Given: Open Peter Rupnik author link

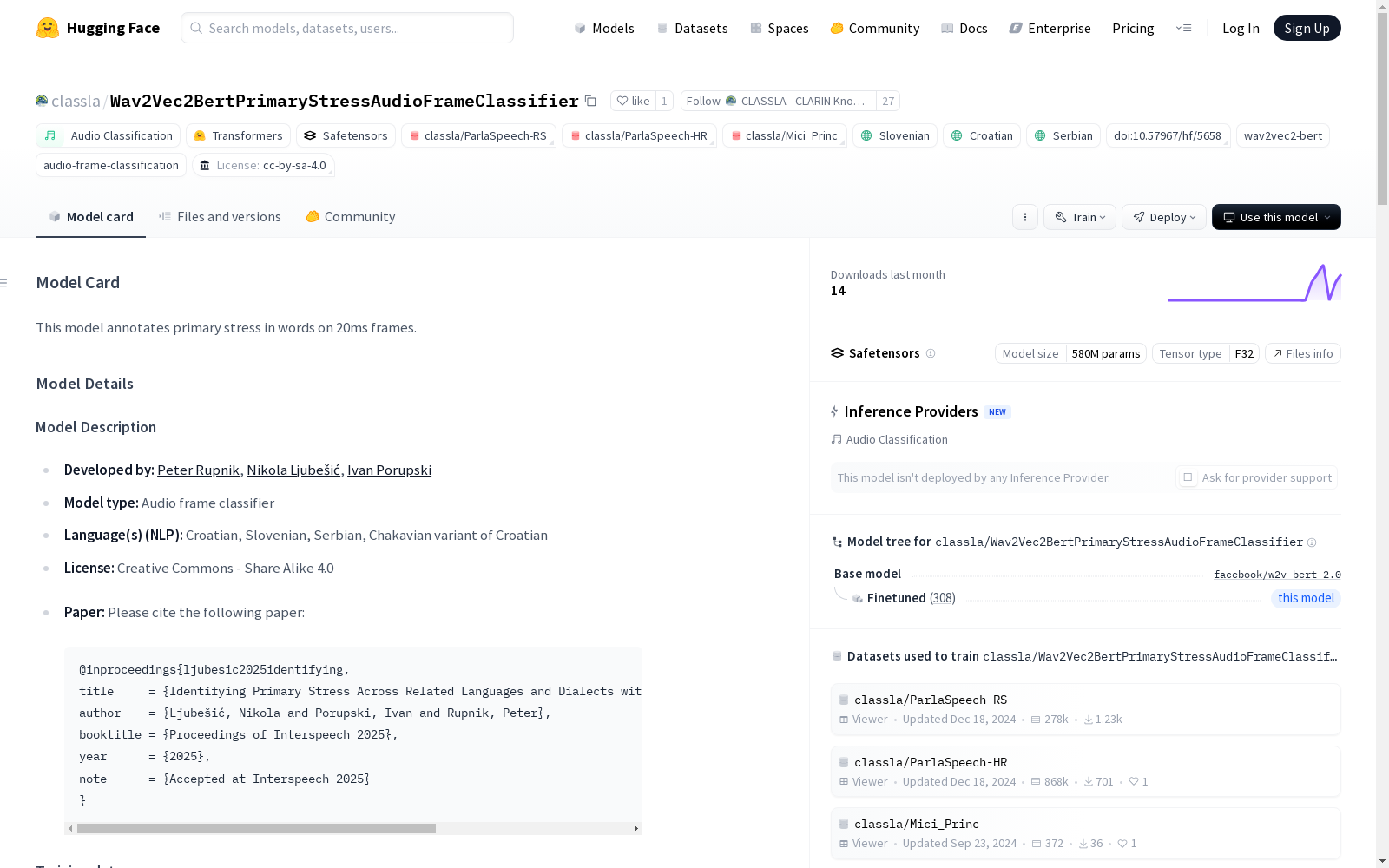Looking at the screenshot, I should (x=198, y=470).
